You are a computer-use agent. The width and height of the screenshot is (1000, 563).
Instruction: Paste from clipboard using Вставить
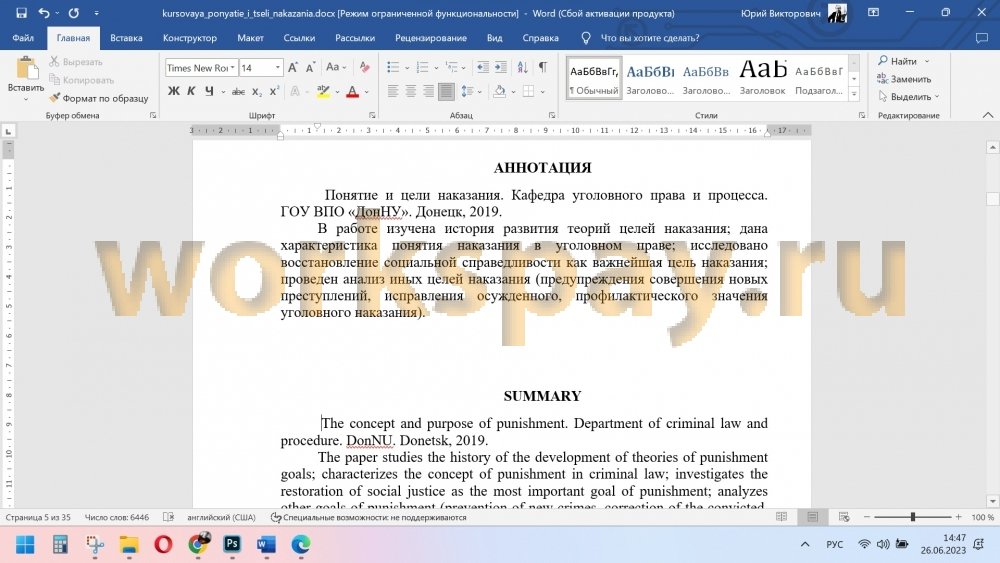pyautogui.click(x=26, y=79)
